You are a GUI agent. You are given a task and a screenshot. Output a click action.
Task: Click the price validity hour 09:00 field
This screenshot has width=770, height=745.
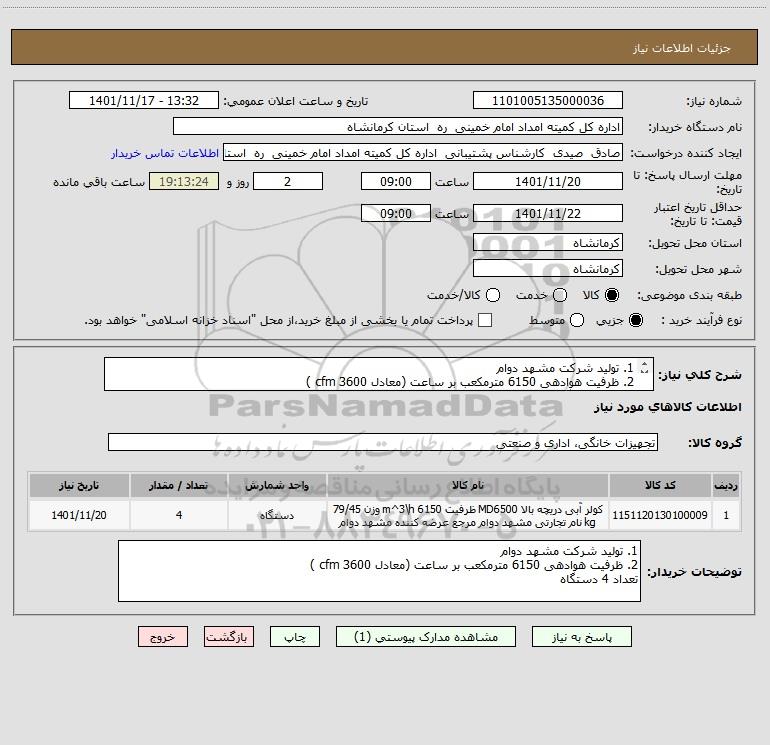396,213
